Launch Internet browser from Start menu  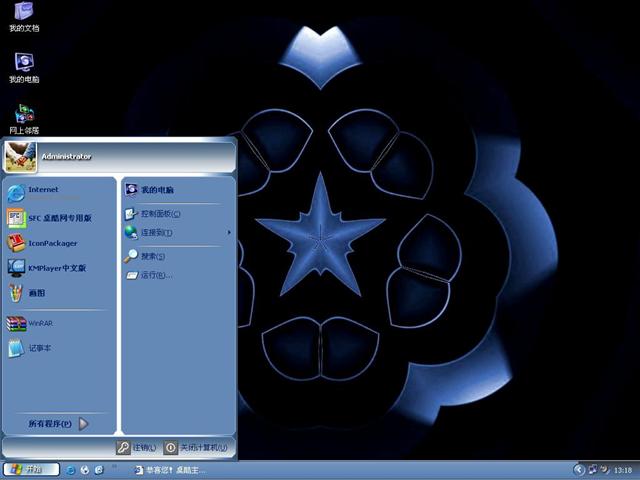pyautogui.click(x=59, y=193)
